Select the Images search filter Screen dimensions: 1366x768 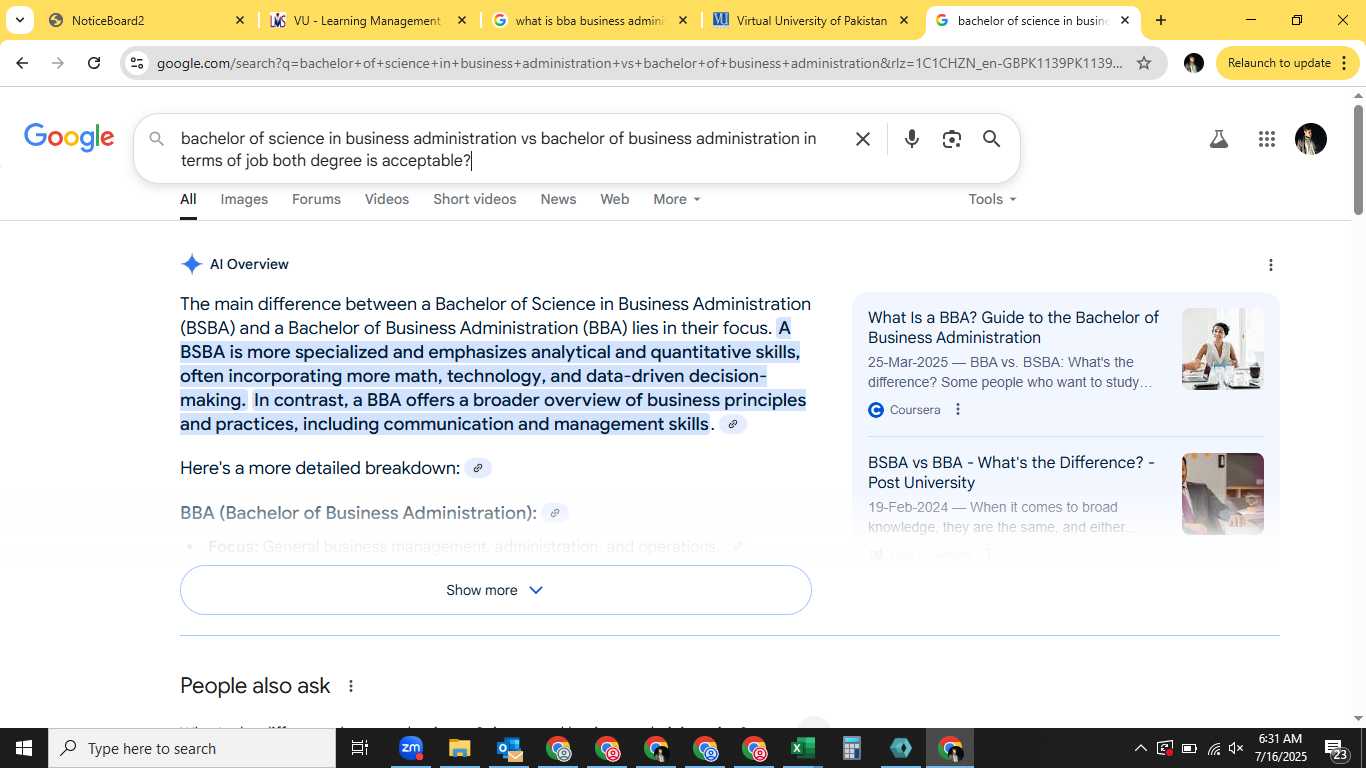[244, 199]
